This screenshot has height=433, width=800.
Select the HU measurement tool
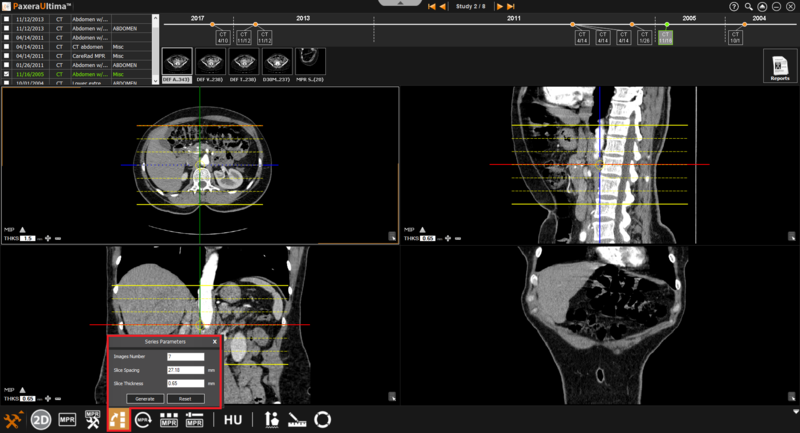pos(233,420)
